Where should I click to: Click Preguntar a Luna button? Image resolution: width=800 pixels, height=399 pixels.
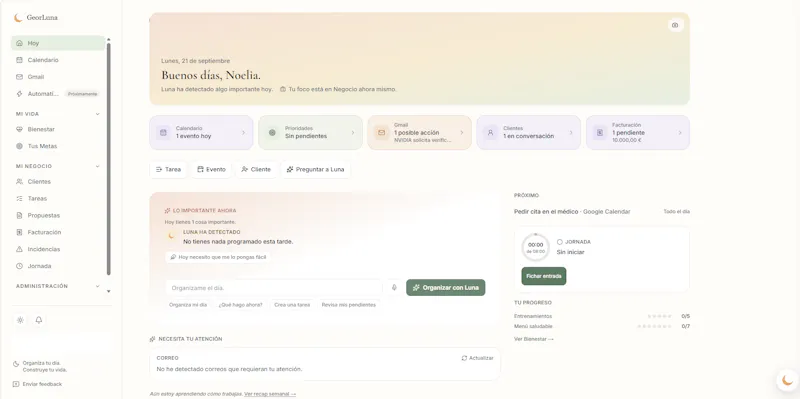315,169
